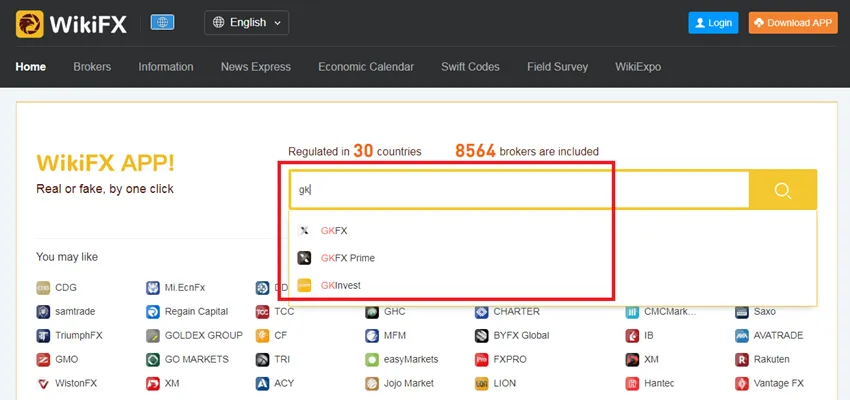Click the Hantec broker icon
This screenshot has width=850, height=400.
(632, 383)
